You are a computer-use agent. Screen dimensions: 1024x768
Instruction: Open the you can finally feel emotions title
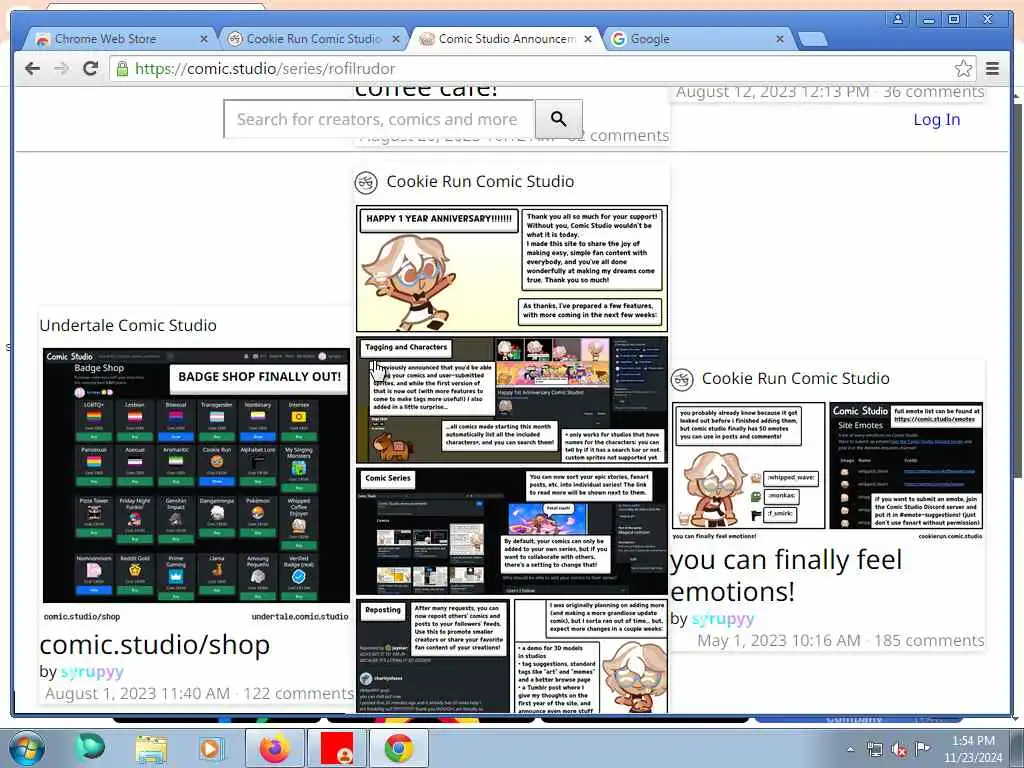click(x=786, y=575)
